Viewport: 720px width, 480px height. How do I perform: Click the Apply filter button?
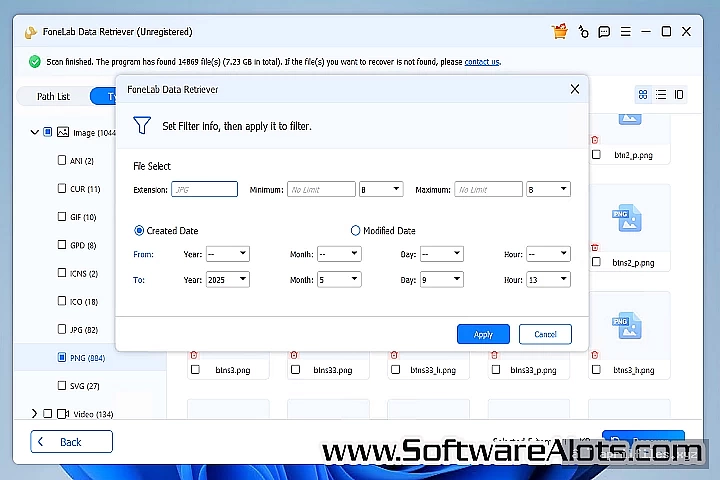483,334
